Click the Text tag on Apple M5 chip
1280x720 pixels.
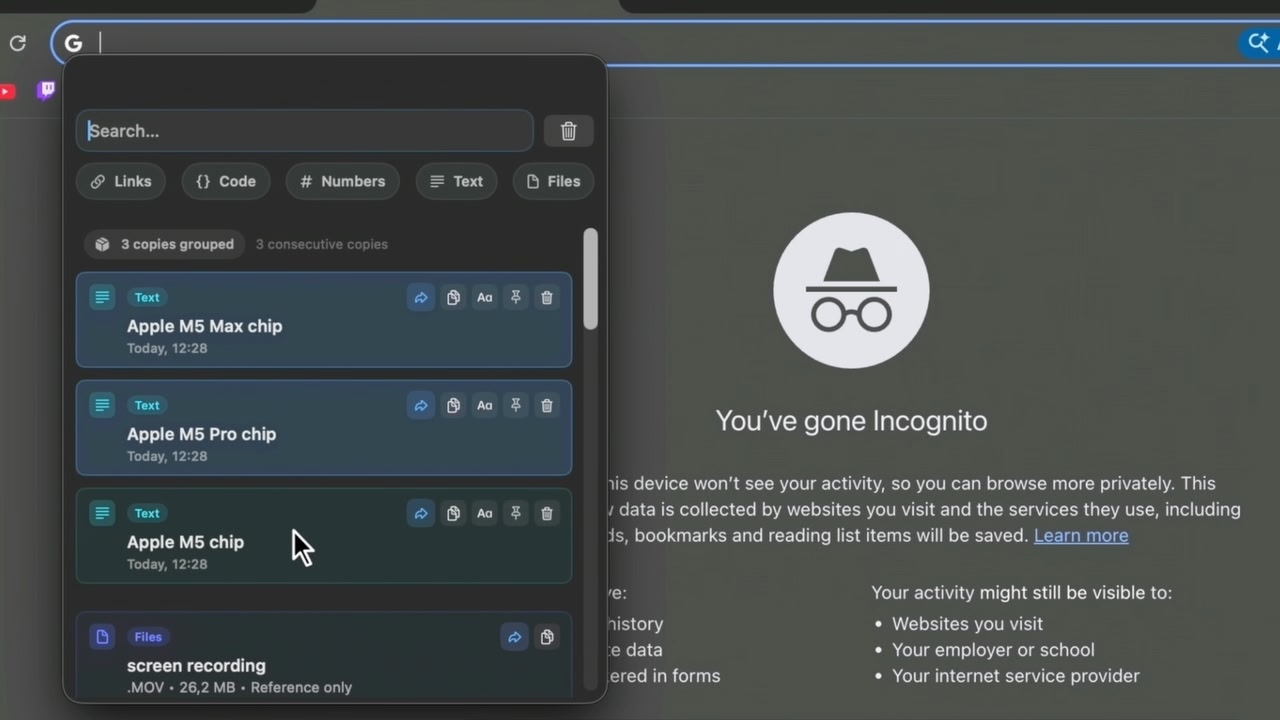tap(147, 514)
